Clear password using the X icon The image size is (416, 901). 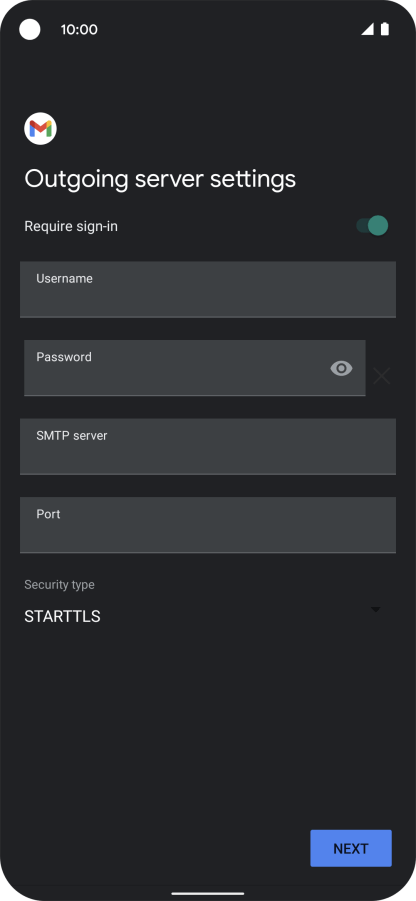[382, 376]
